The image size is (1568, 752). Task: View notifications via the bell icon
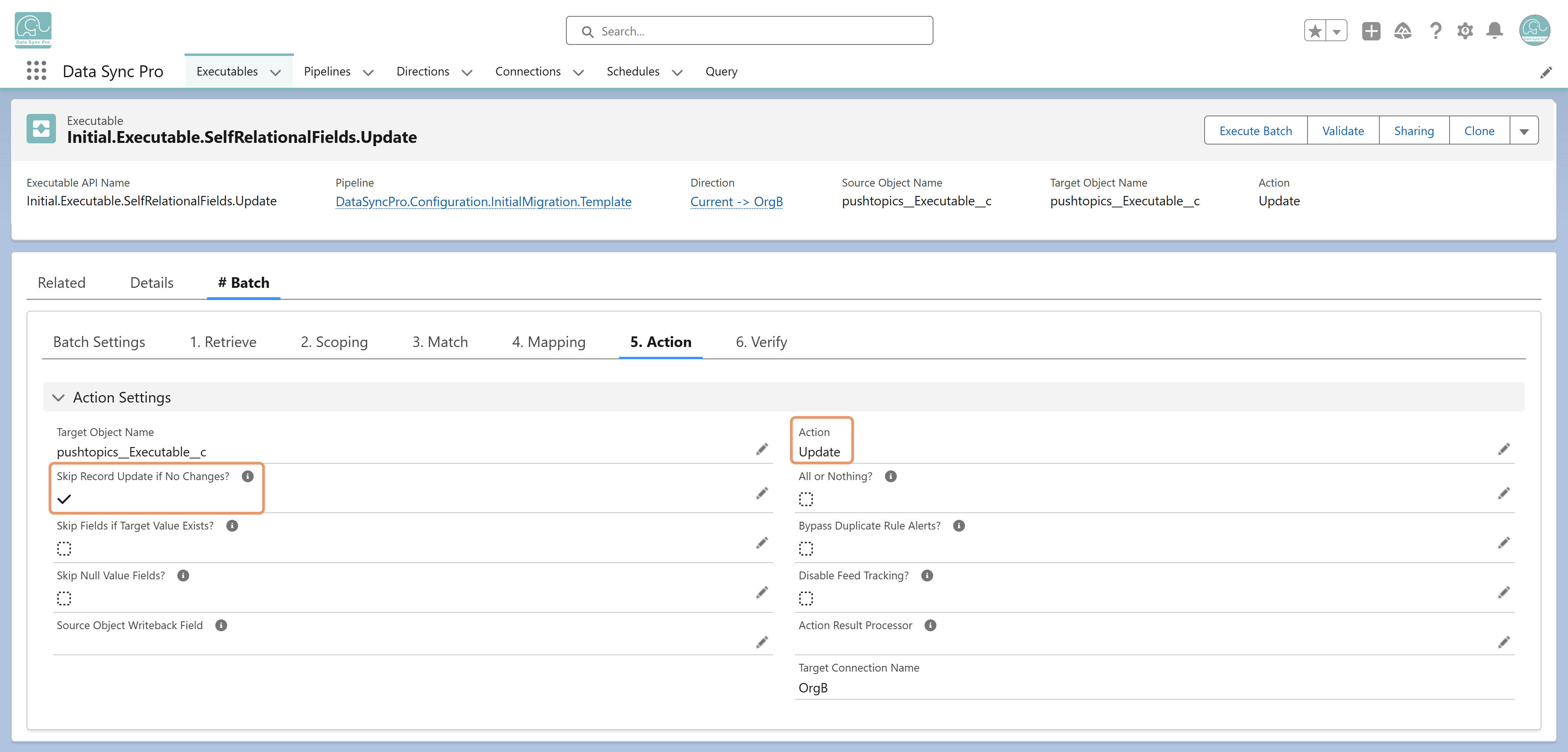(x=1494, y=31)
